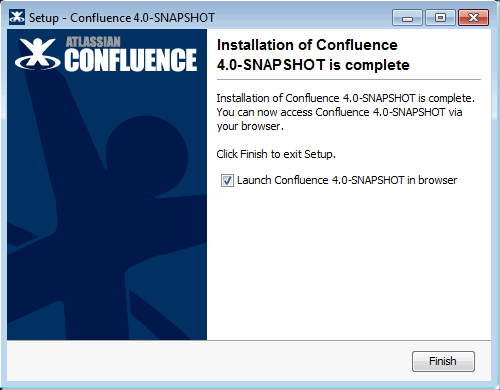Click the 'Installation of Confluence 4.0-SNAPSHOT is complete' heading

pyautogui.click(x=313, y=55)
